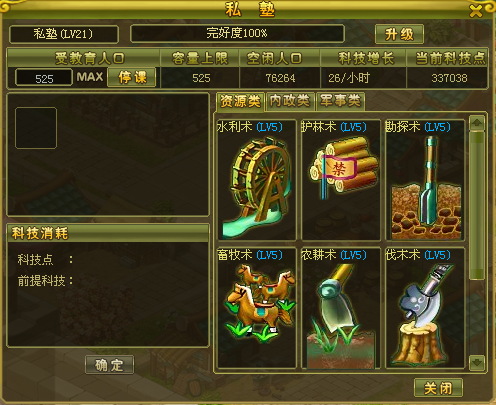Select the 伐木术 axe and stump icon
Screen dimensions: 496x405
[x=423, y=314]
